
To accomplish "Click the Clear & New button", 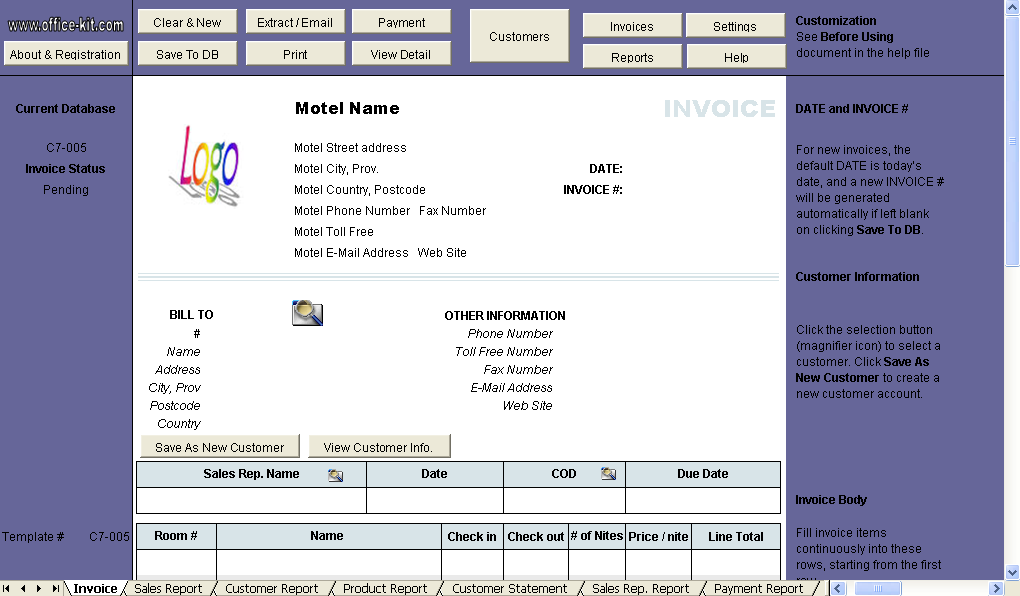I will (187, 22).
